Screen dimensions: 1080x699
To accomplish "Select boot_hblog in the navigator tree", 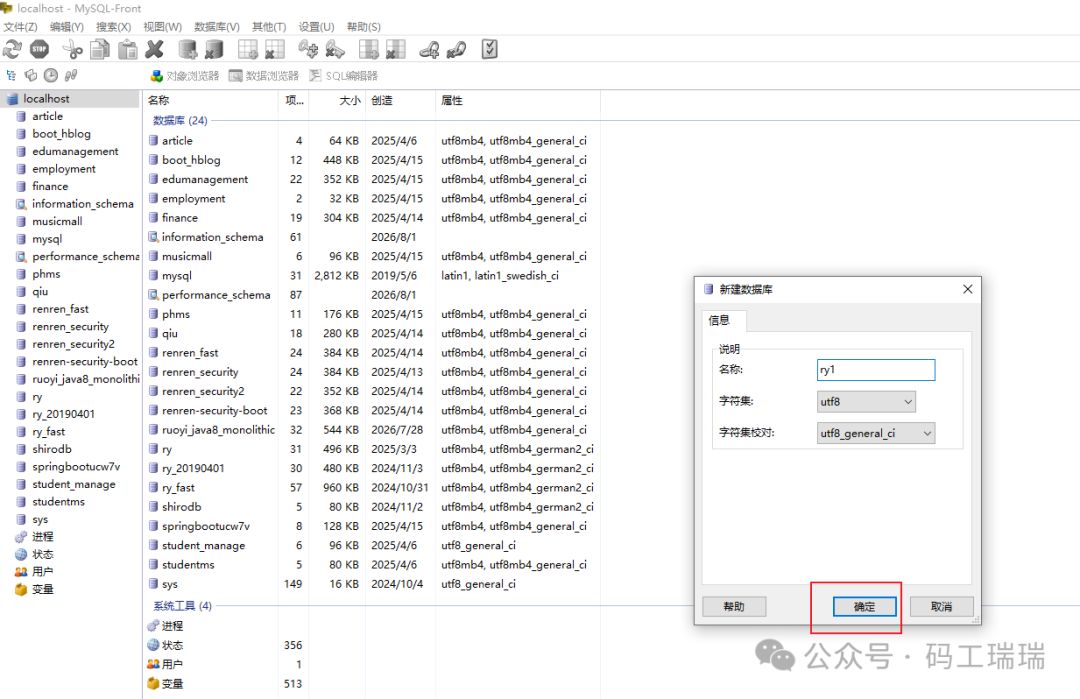I will pos(61,134).
